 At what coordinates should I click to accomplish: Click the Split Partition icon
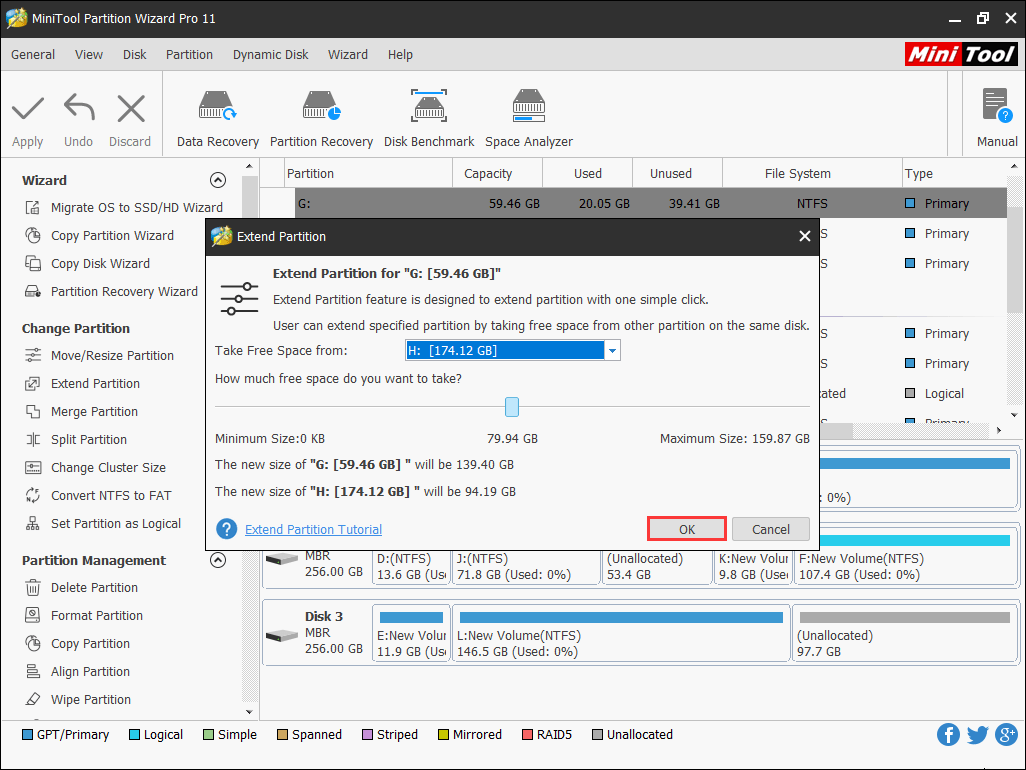click(x=33, y=440)
